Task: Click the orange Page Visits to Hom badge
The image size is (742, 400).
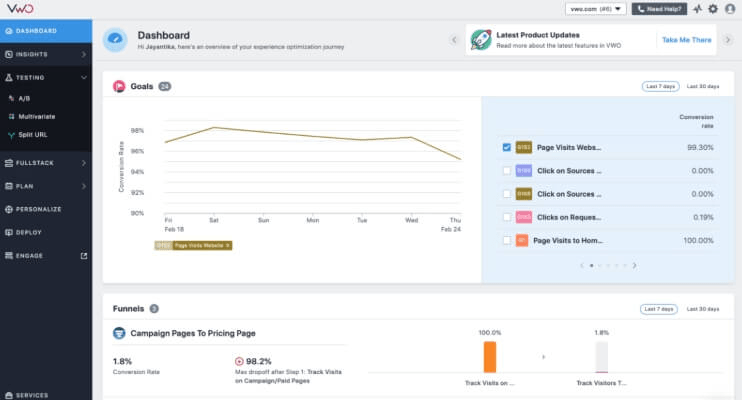Action: 521,240
